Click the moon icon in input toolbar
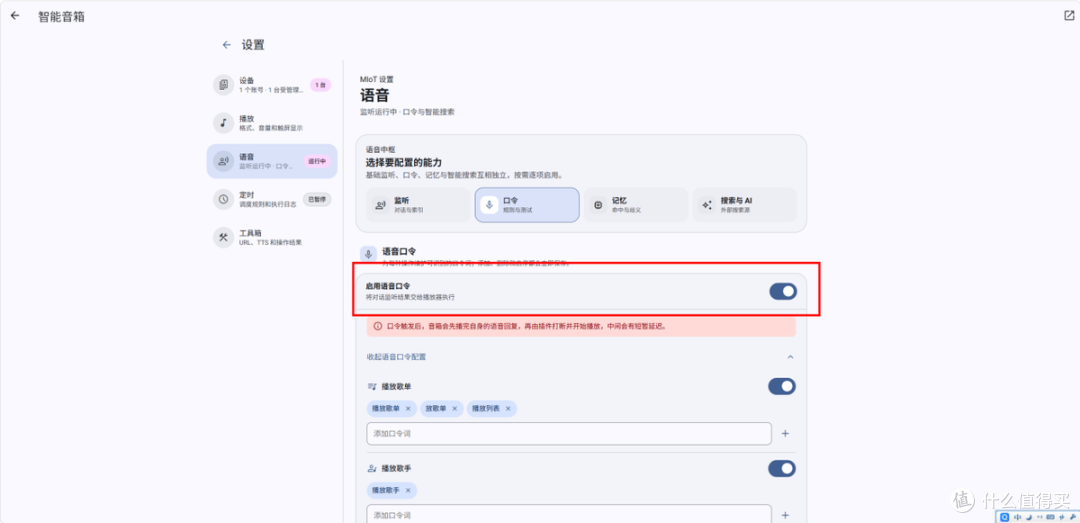1080x523 pixels. click(x=1027, y=517)
